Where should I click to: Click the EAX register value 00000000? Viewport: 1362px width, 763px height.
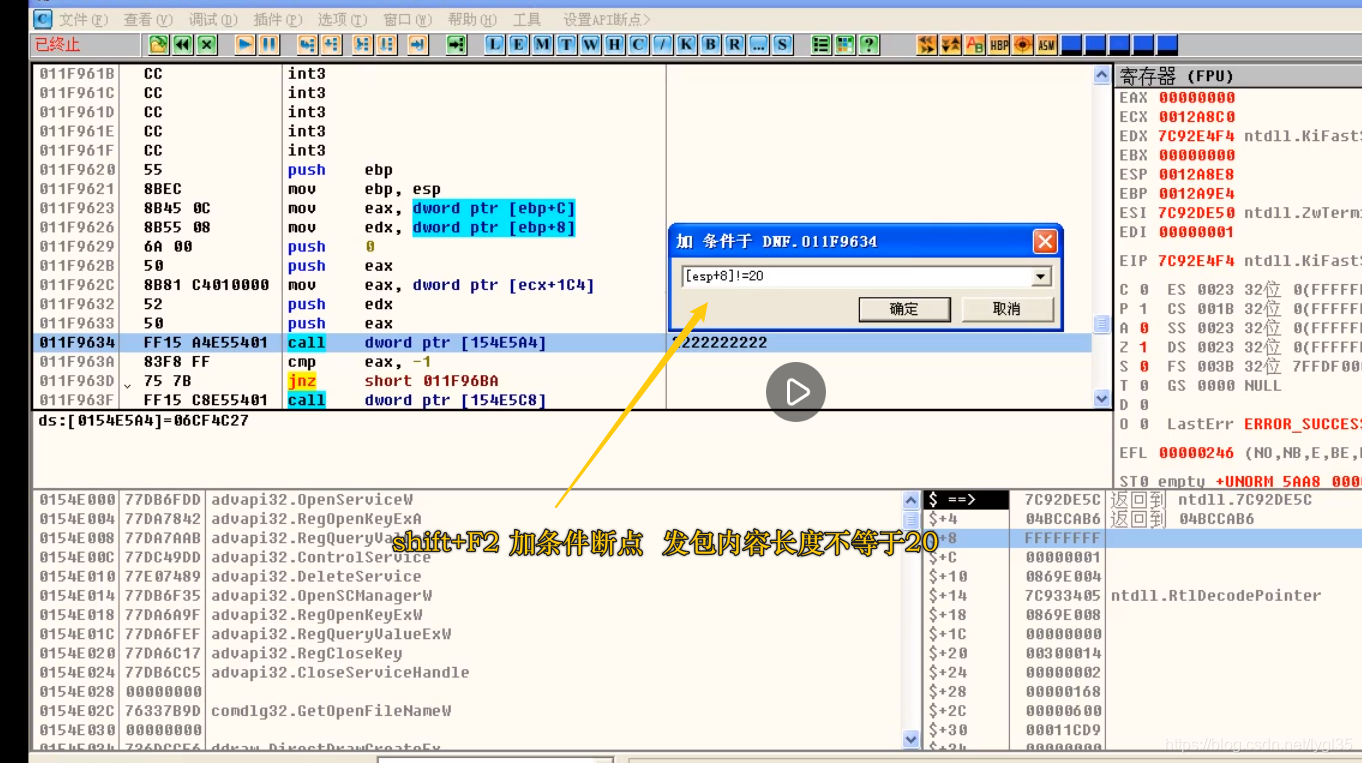pyautogui.click(x=1197, y=98)
